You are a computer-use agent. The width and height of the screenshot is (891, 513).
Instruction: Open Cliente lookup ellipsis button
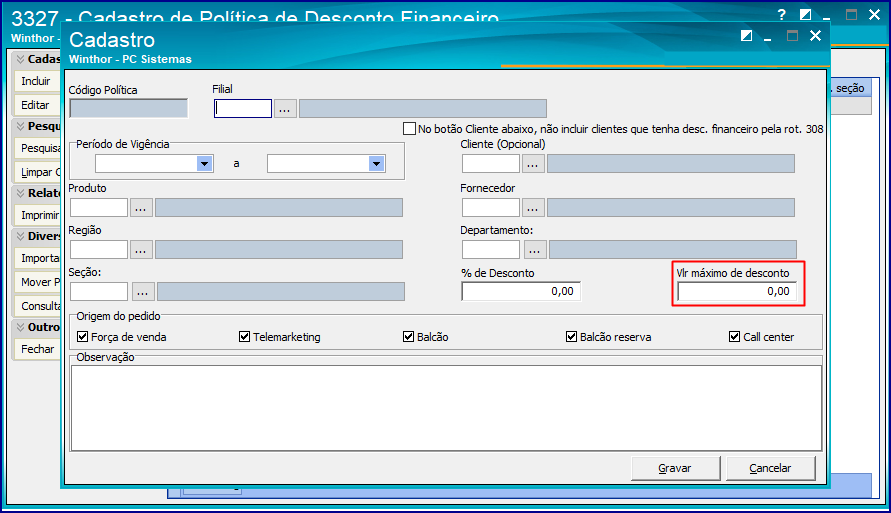(x=532, y=164)
